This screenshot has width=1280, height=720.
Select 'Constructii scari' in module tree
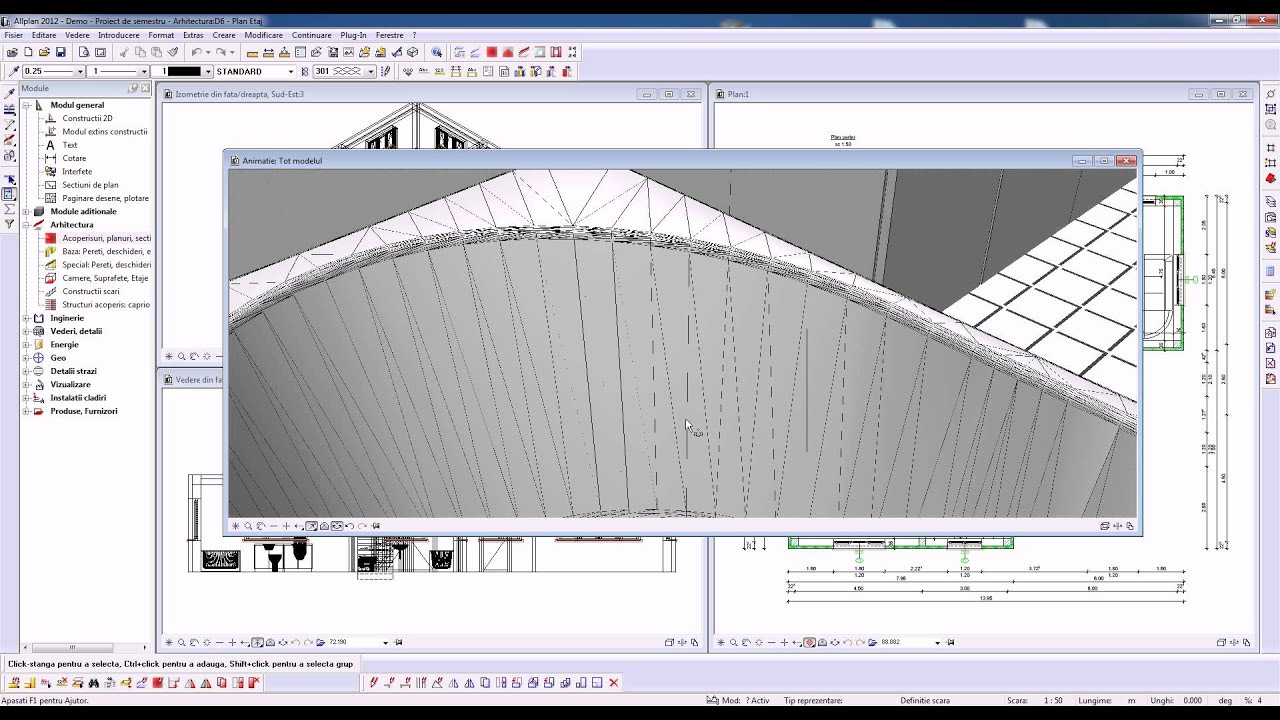(x=91, y=291)
